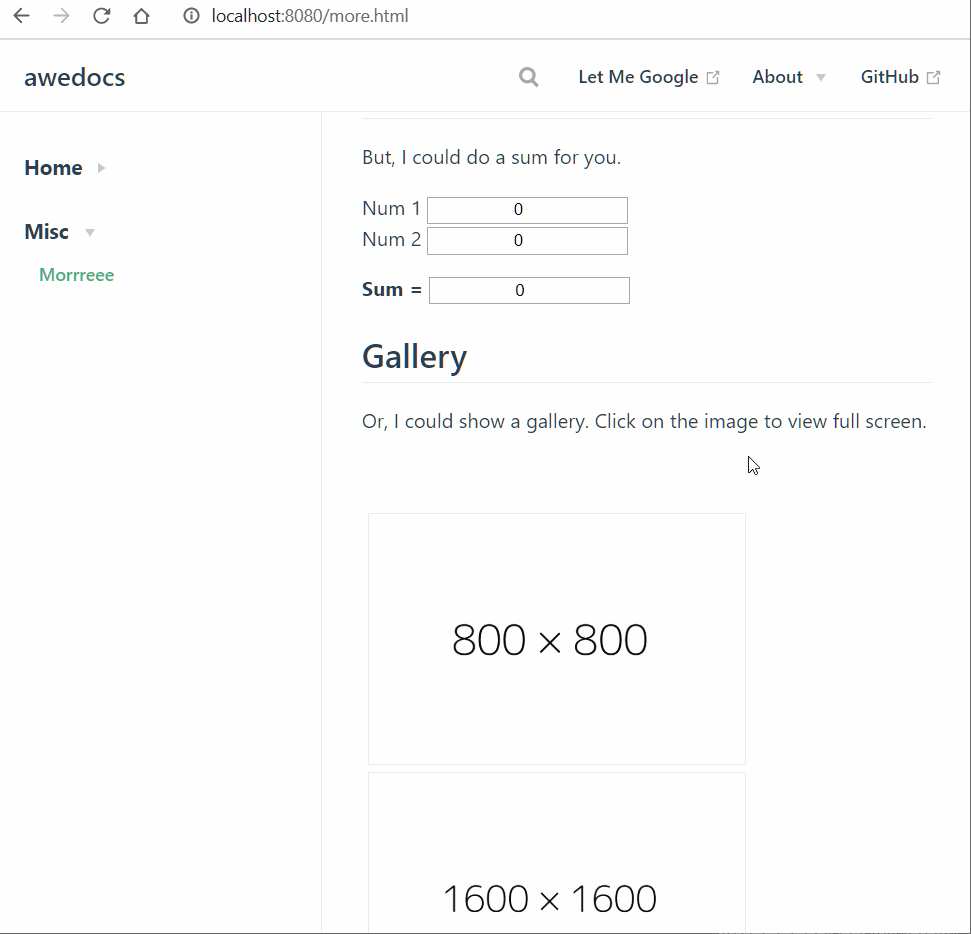Click the external-link icon beside GitHub
The height and width of the screenshot is (934, 971).
pyautogui.click(x=933, y=76)
